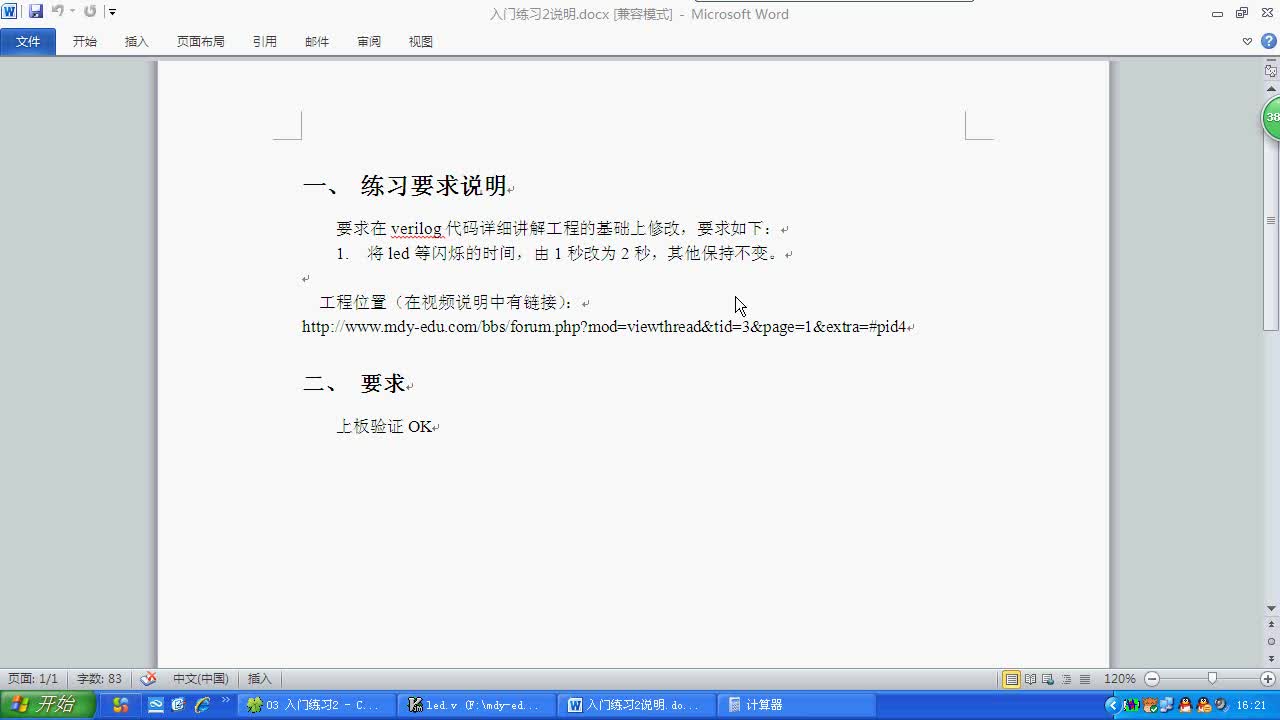1280x720 pixels.
Task: Open Word Help question mark icon
Action: tap(1268, 42)
